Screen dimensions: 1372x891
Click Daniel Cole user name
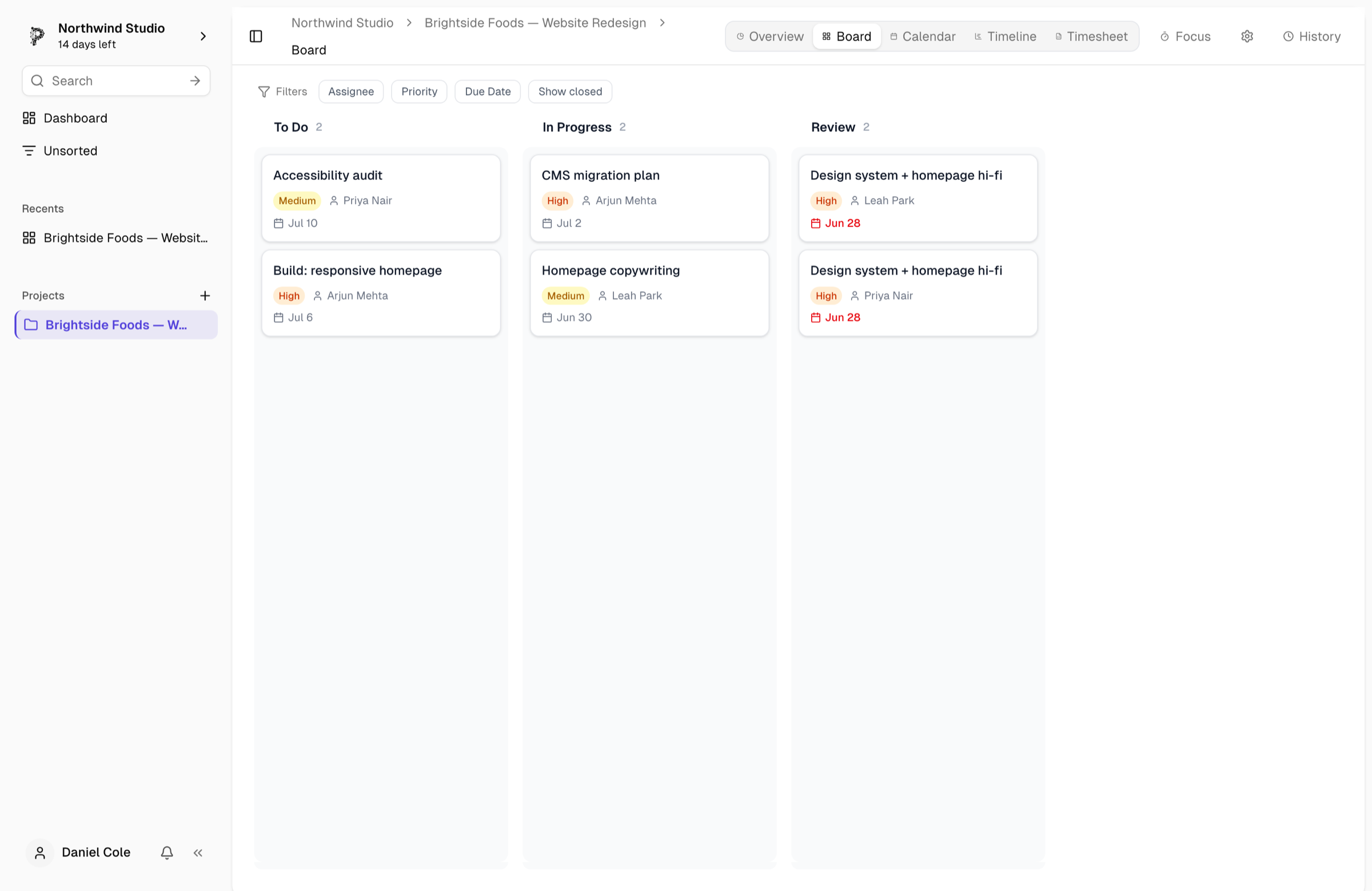[96, 852]
